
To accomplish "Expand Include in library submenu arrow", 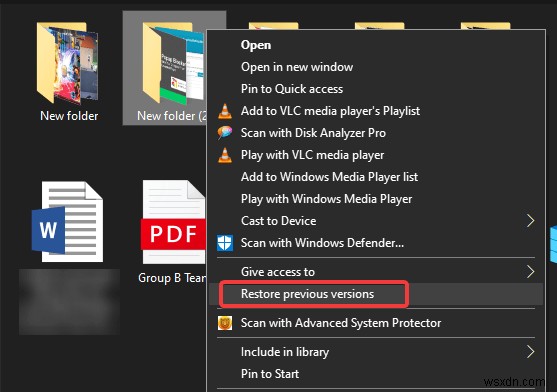I will [x=530, y=352].
